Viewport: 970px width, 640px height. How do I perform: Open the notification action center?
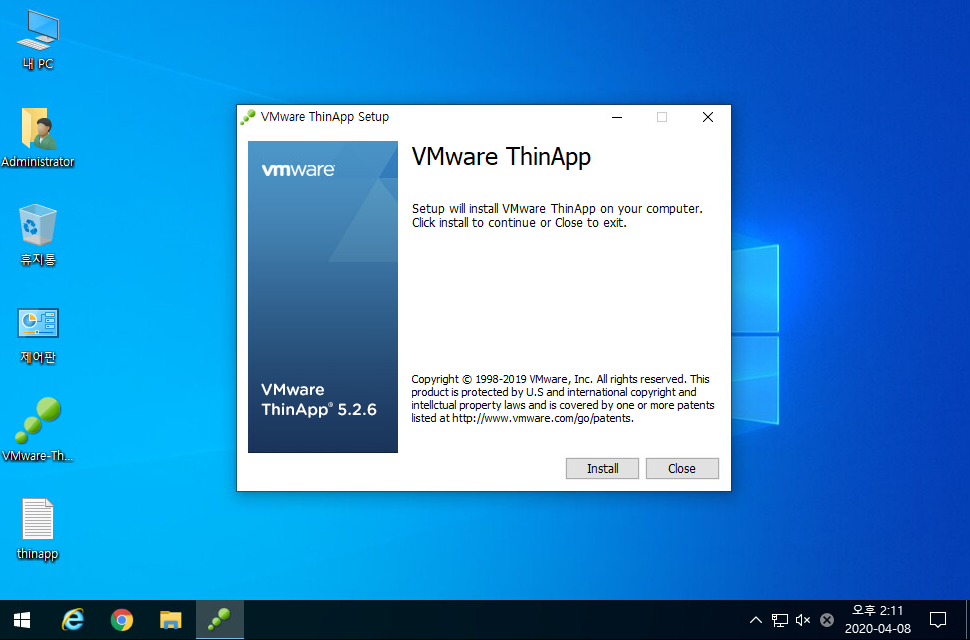[938, 620]
